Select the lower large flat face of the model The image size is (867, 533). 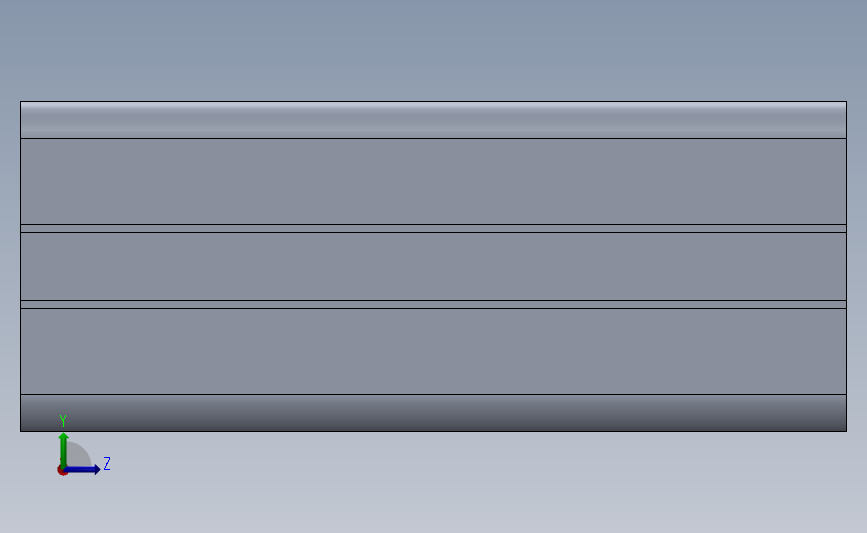tap(434, 351)
